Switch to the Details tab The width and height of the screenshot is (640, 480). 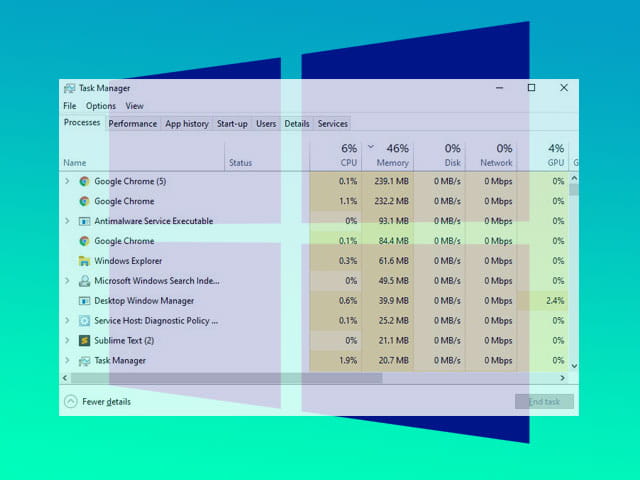point(297,124)
